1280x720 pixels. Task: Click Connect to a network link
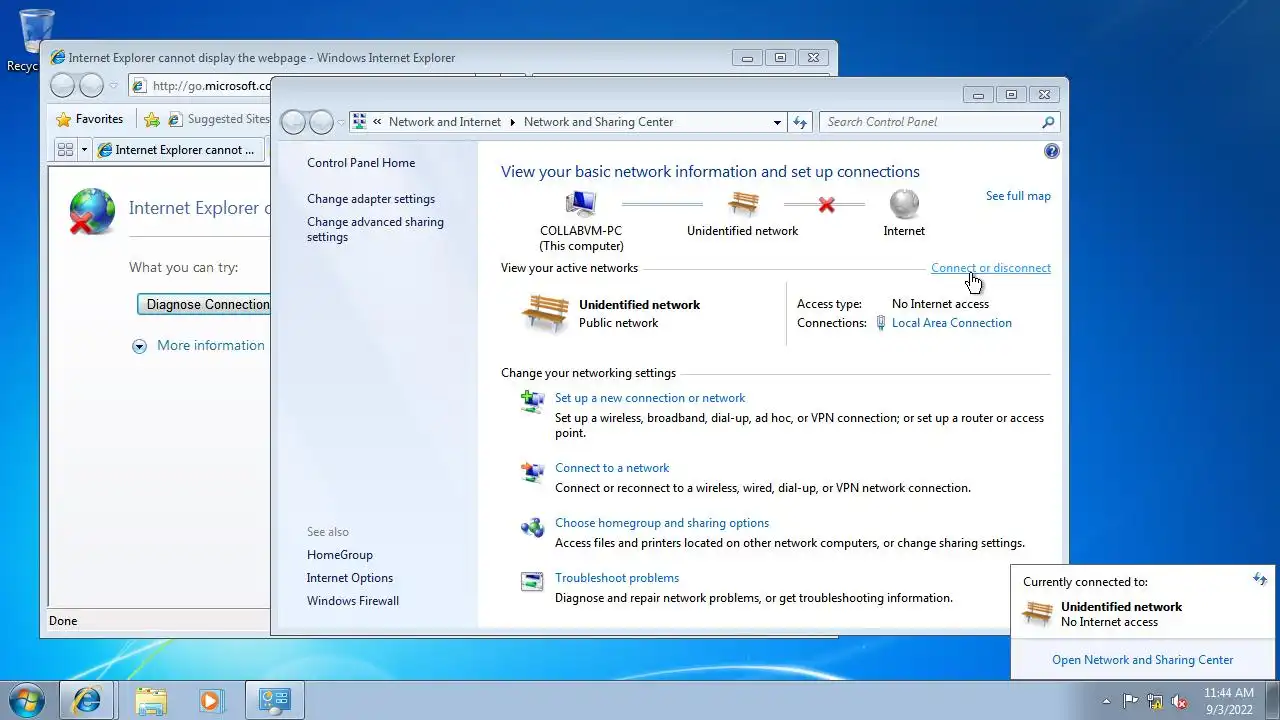coord(612,468)
